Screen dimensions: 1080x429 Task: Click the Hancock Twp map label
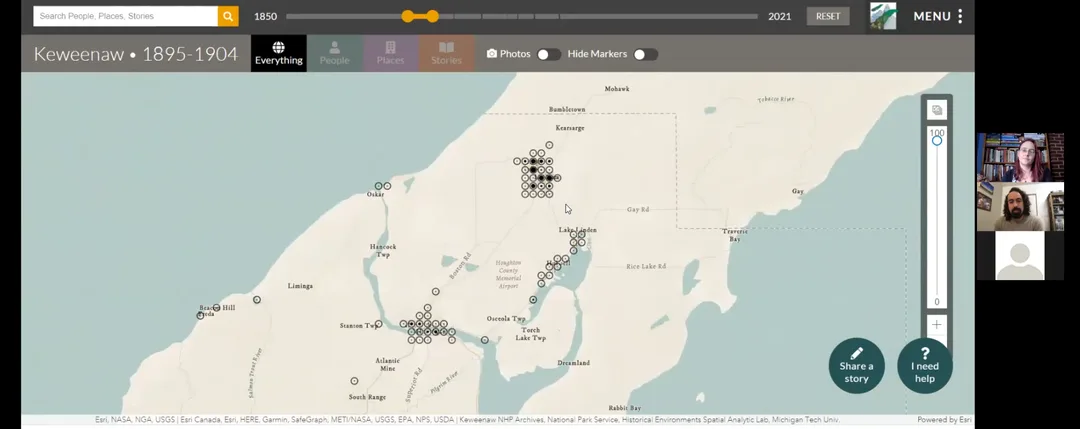tap(383, 251)
